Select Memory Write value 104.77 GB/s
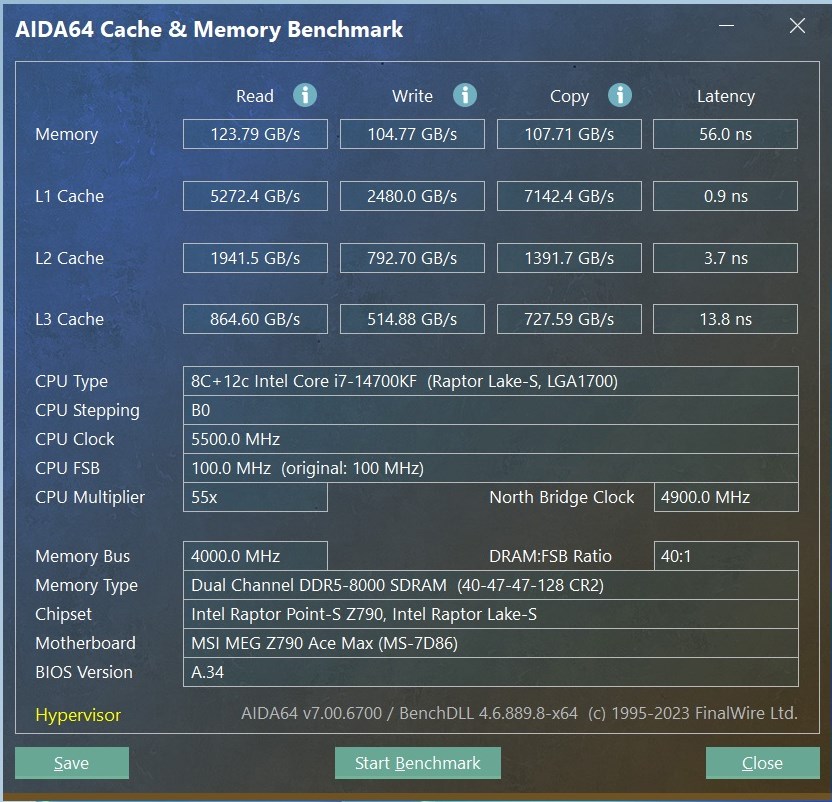Image resolution: width=832 pixels, height=802 pixels. (412, 134)
